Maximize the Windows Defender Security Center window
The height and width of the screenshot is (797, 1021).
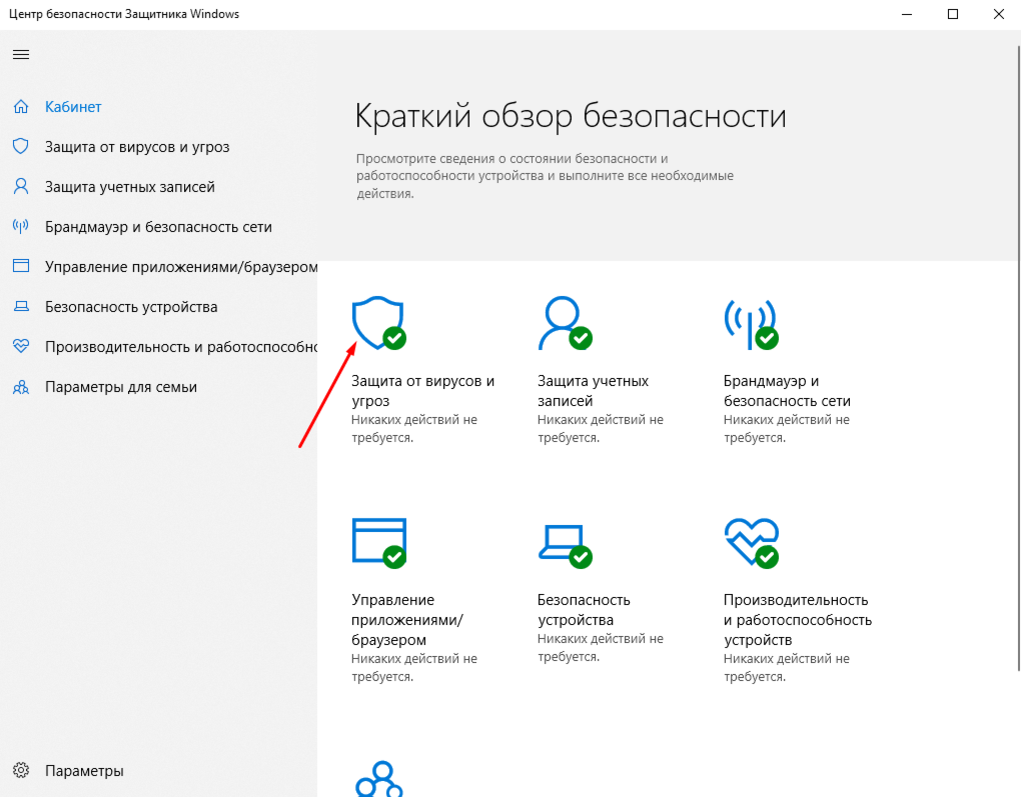pyautogui.click(x=953, y=14)
